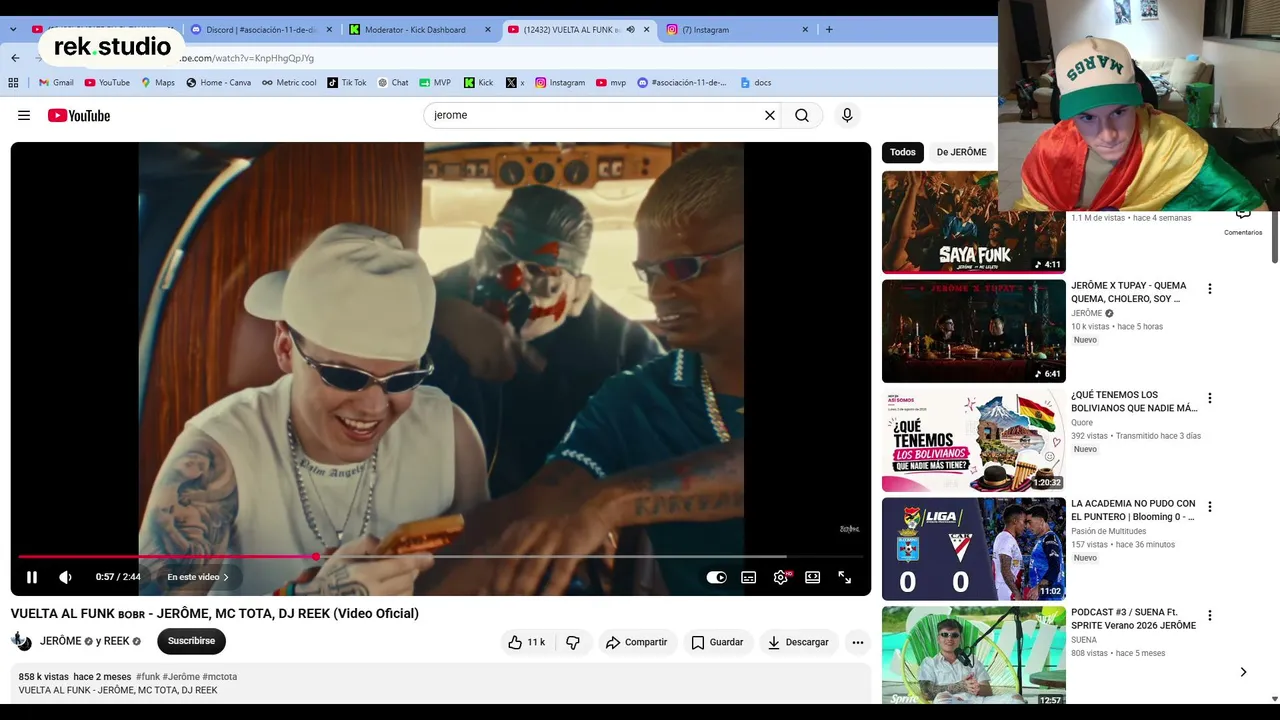Open the Home - Canva bookmark
Viewport: 1280px width, 720px height.
tap(218, 83)
